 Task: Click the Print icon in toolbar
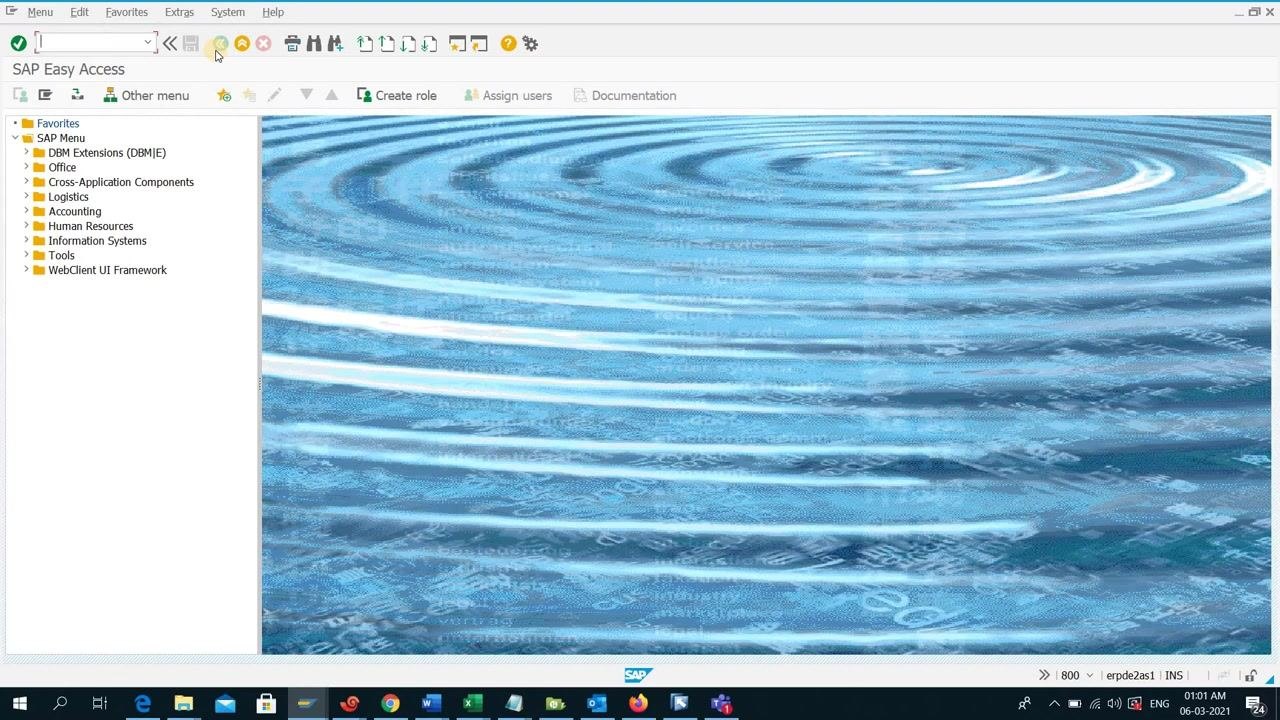point(292,43)
